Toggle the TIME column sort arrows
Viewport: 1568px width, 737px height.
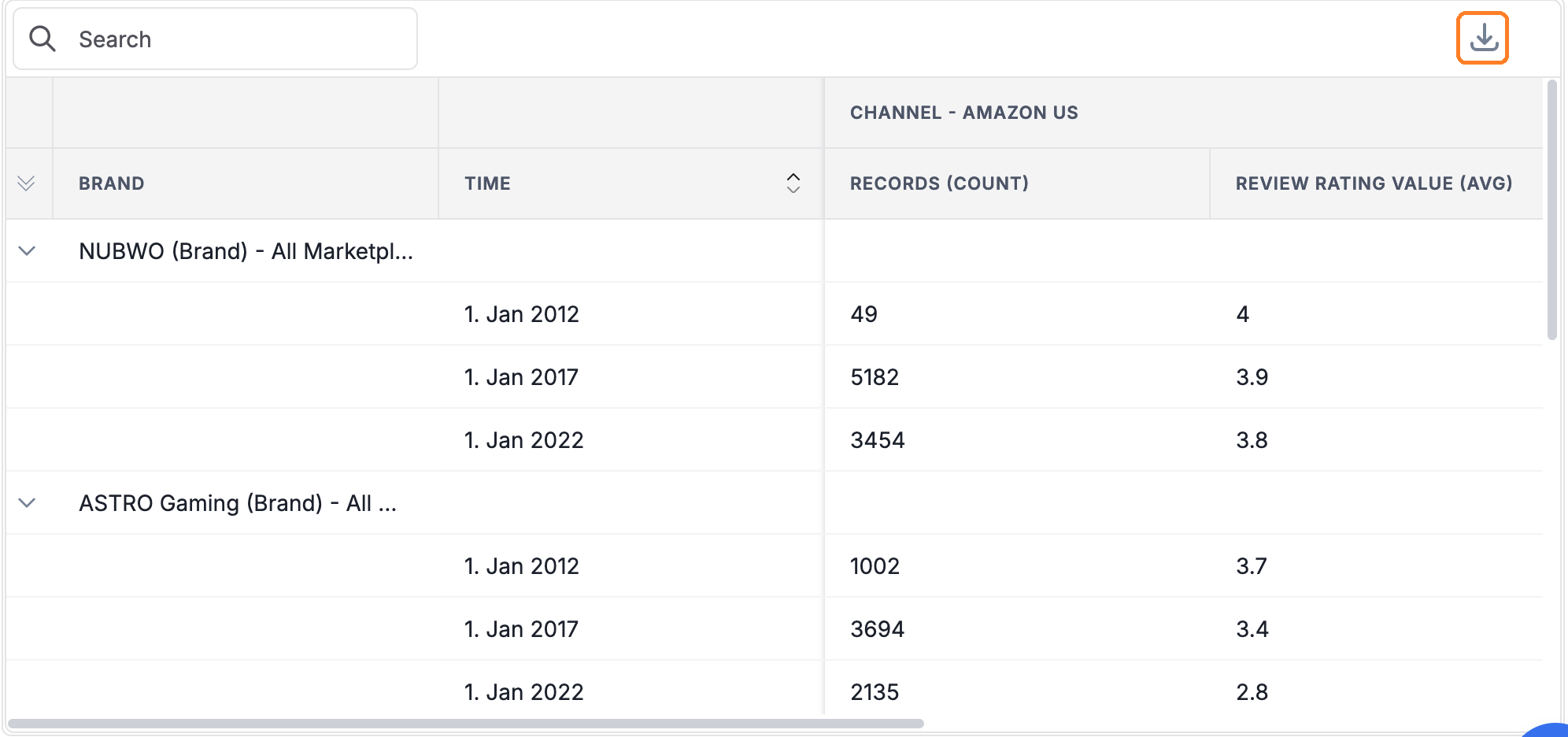pyautogui.click(x=793, y=183)
